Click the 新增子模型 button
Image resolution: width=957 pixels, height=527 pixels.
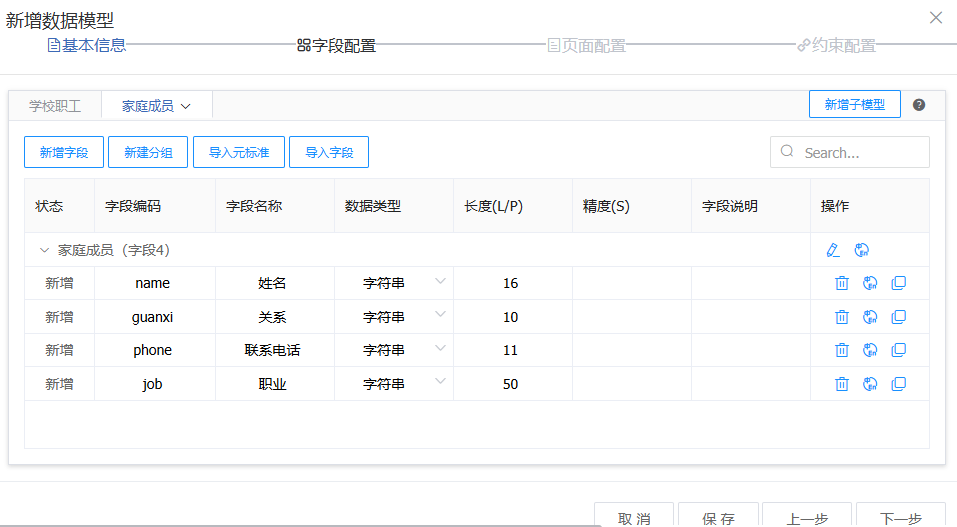(x=854, y=104)
